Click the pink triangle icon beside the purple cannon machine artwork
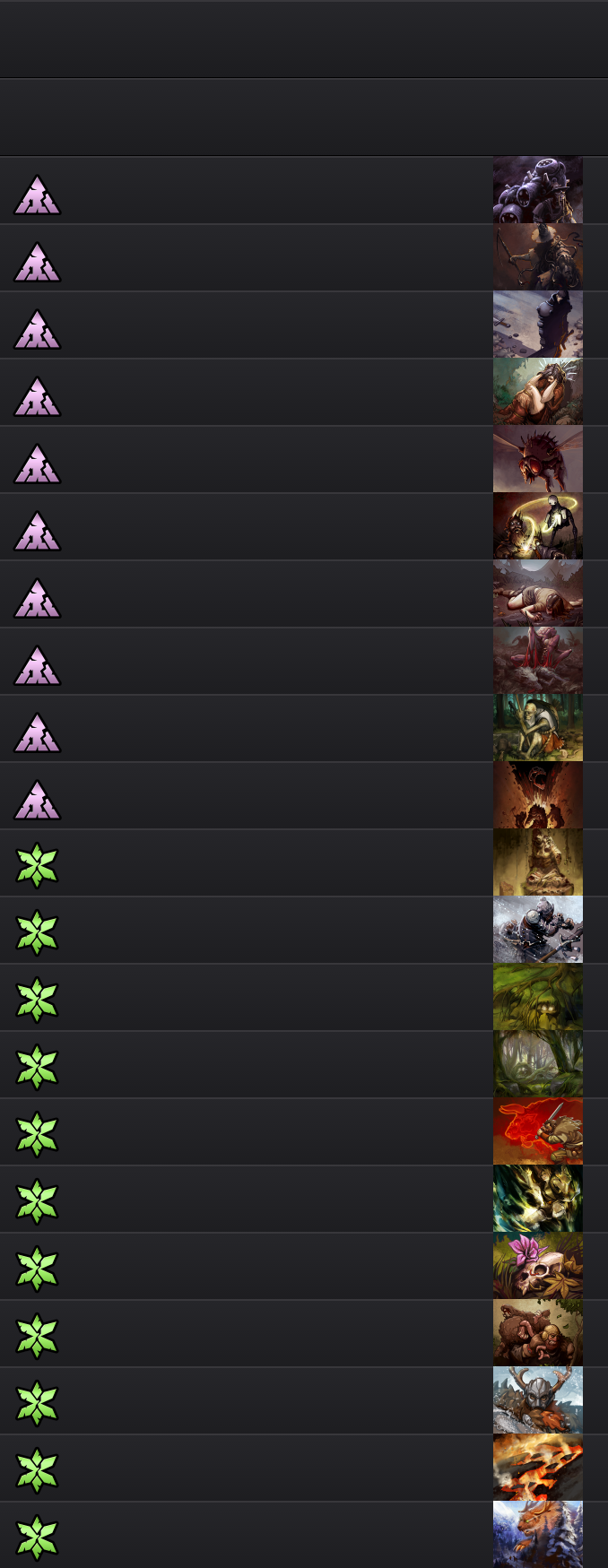Image resolution: width=608 pixels, height=1568 pixels. click(37, 195)
